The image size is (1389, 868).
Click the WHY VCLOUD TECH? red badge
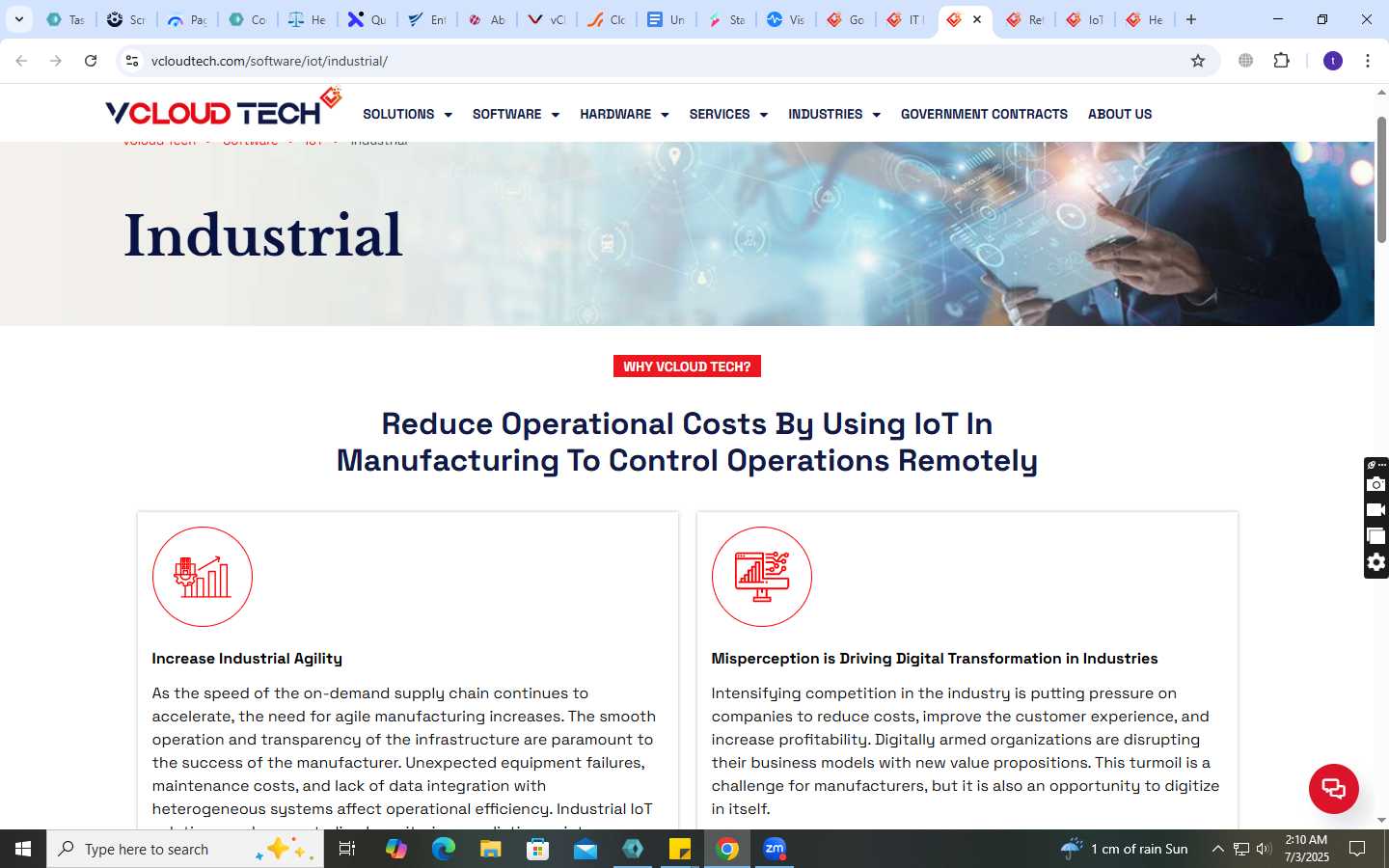point(687,366)
